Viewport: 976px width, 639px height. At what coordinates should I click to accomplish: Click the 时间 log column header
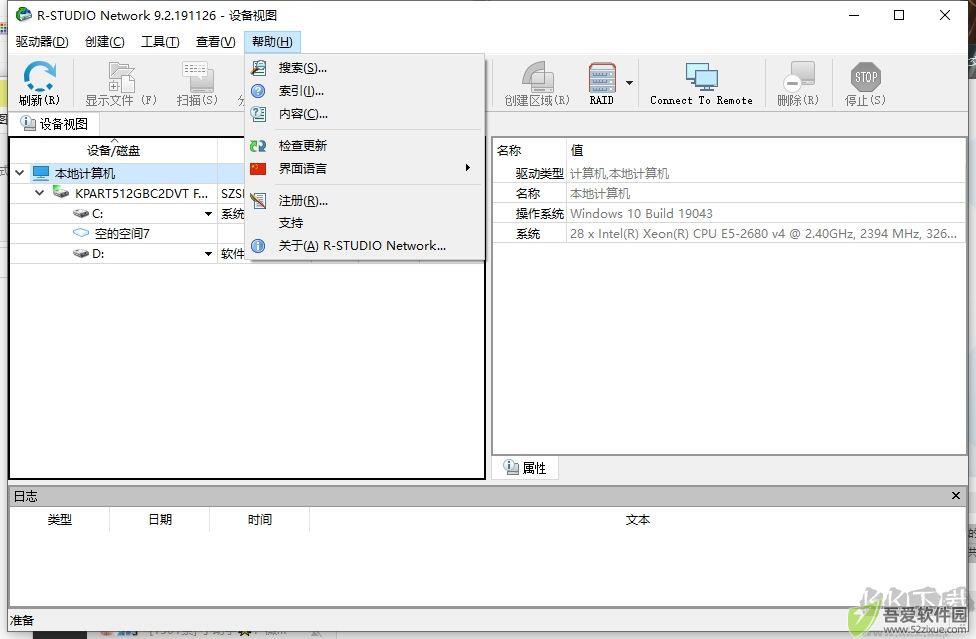(260, 520)
